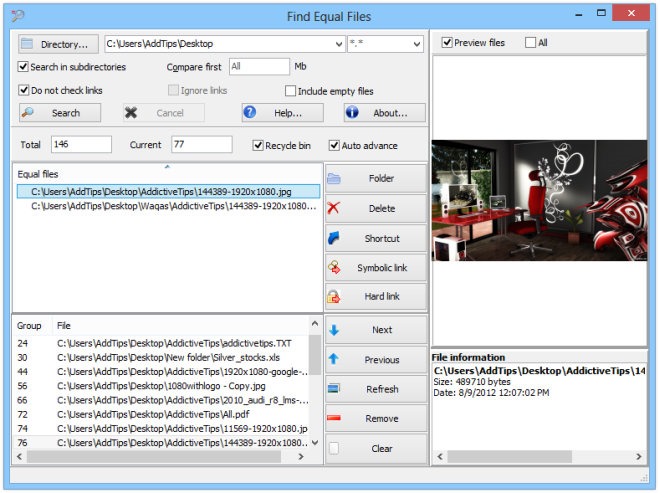Click the Search button

click(60, 113)
